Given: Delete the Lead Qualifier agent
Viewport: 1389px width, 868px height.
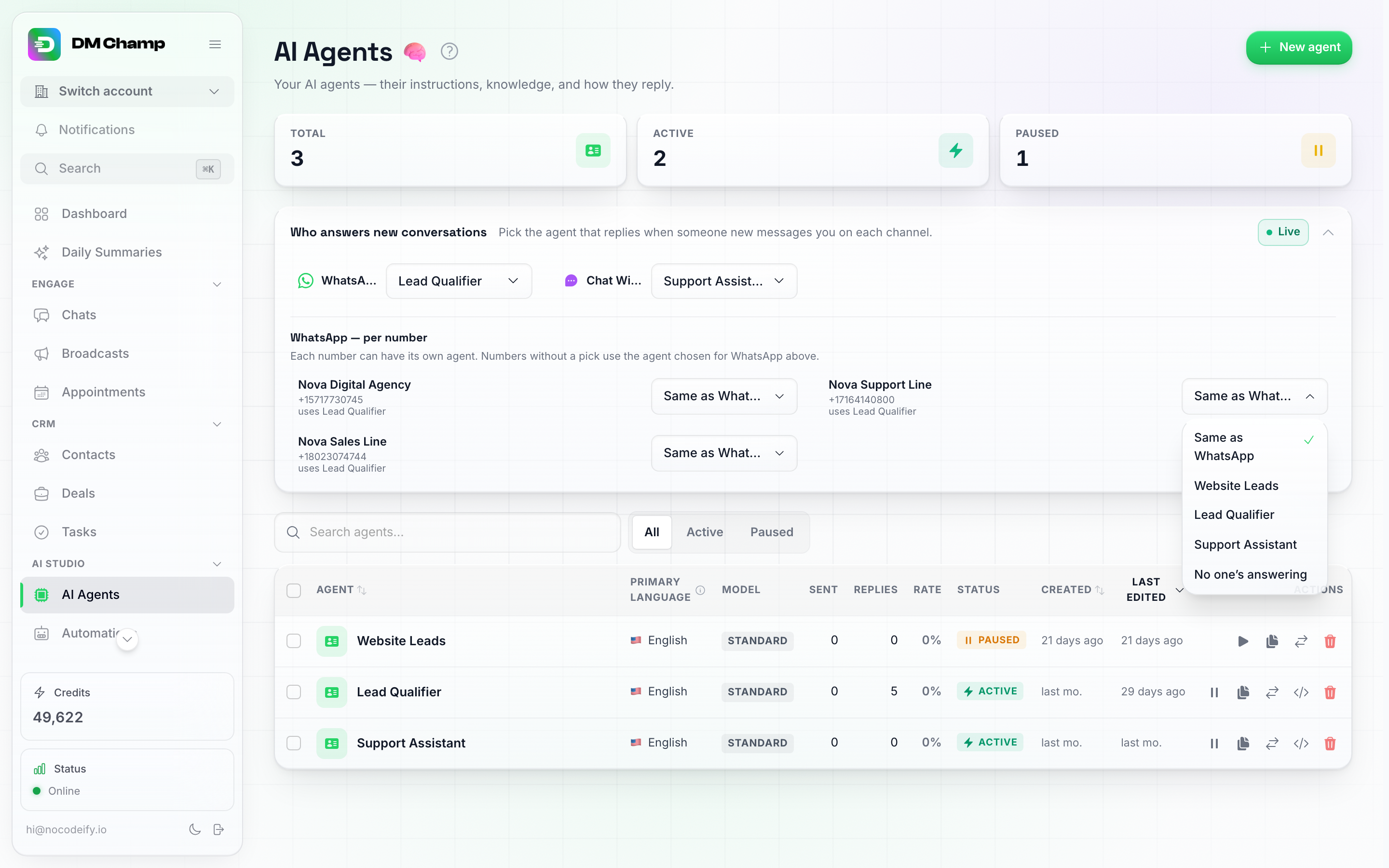Looking at the screenshot, I should point(1330,692).
